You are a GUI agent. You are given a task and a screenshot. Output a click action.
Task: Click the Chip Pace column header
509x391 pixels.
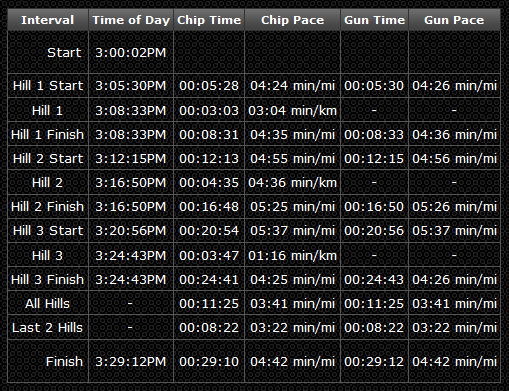coord(292,20)
